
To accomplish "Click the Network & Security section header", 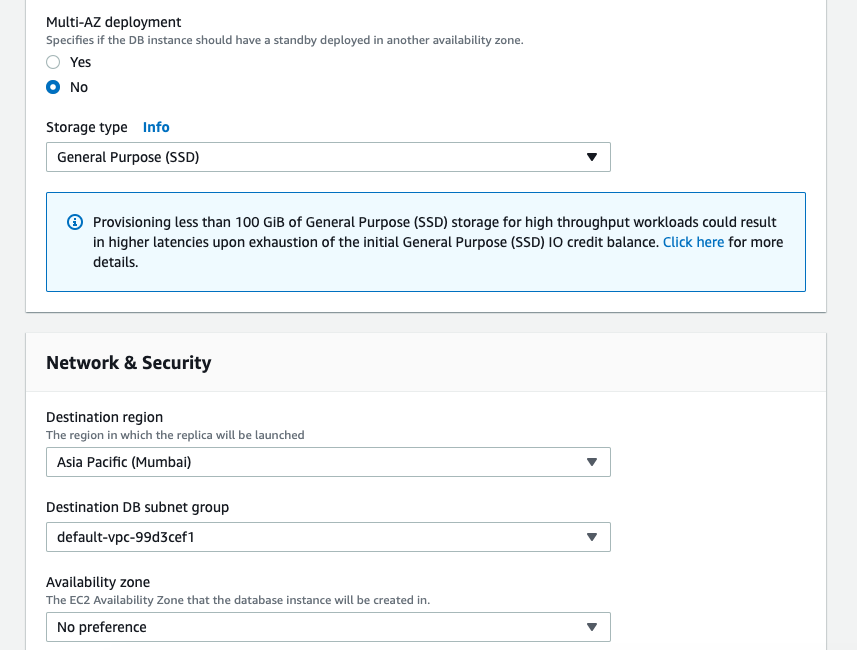I will click(128, 362).
